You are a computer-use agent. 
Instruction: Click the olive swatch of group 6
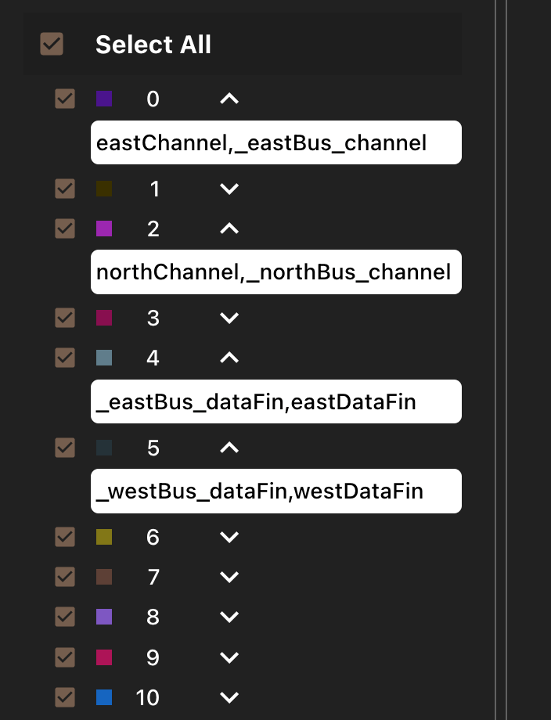[104, 537]
